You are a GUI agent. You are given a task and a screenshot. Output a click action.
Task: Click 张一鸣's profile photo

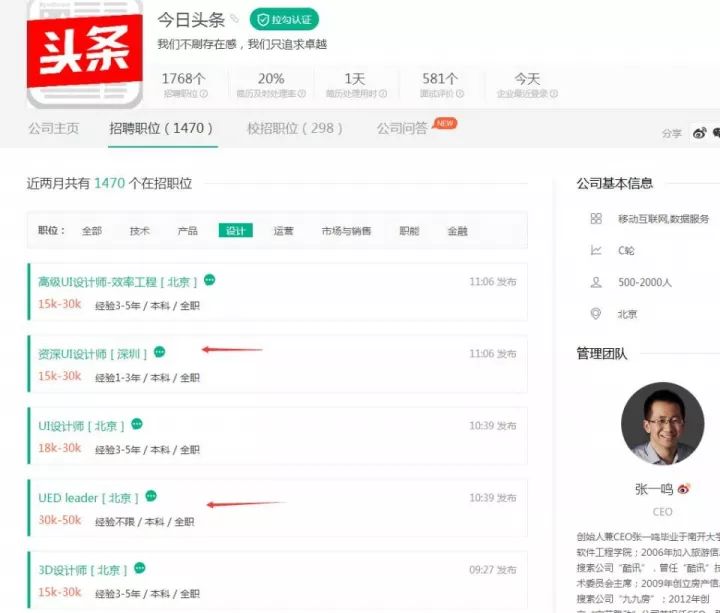(x=662, y=424)
